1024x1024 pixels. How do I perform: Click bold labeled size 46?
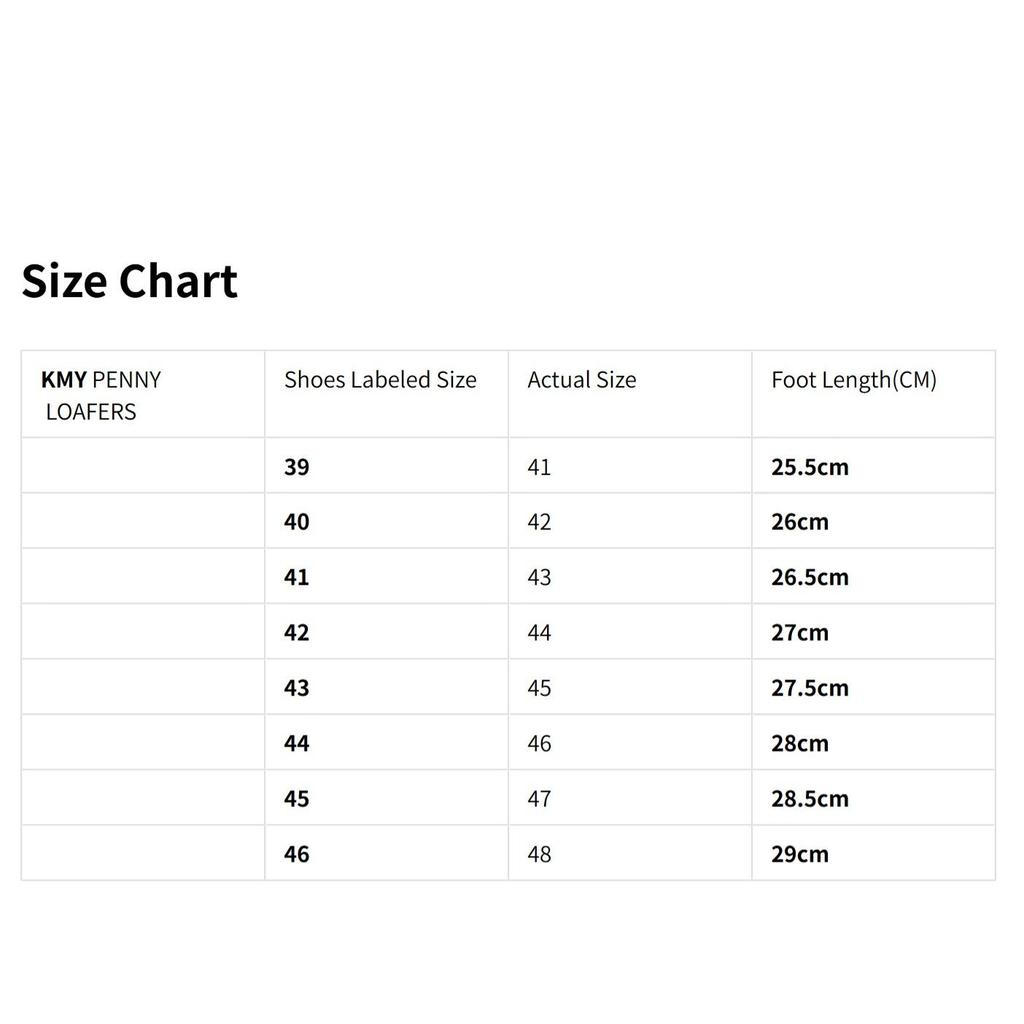(x=297, y=854)
